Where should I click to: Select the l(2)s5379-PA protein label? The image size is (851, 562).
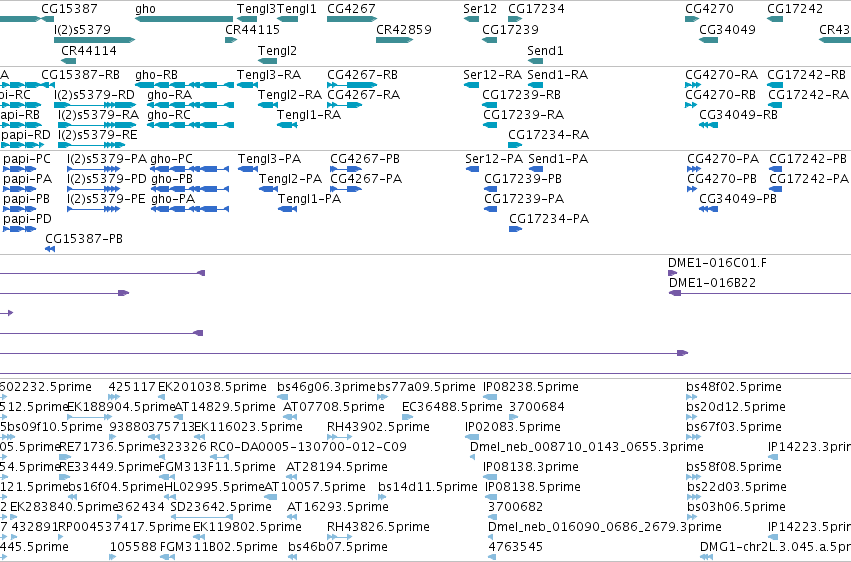[x=107, y=158]
